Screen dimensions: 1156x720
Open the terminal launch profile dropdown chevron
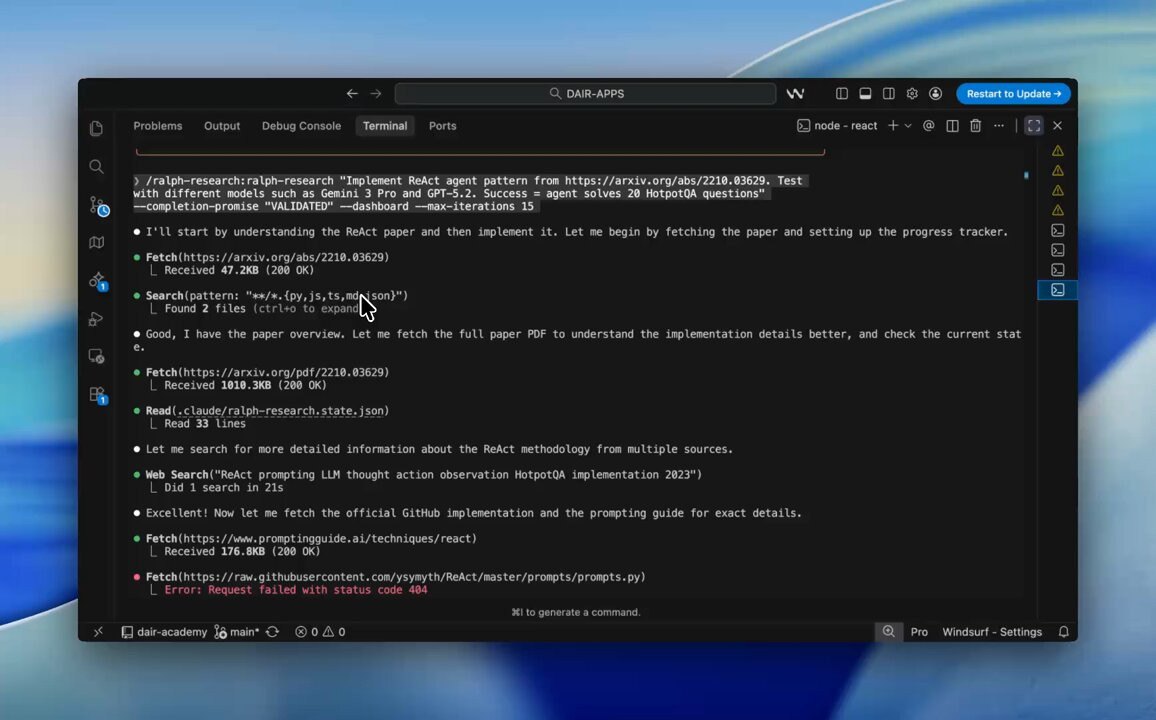click(908, 126)
